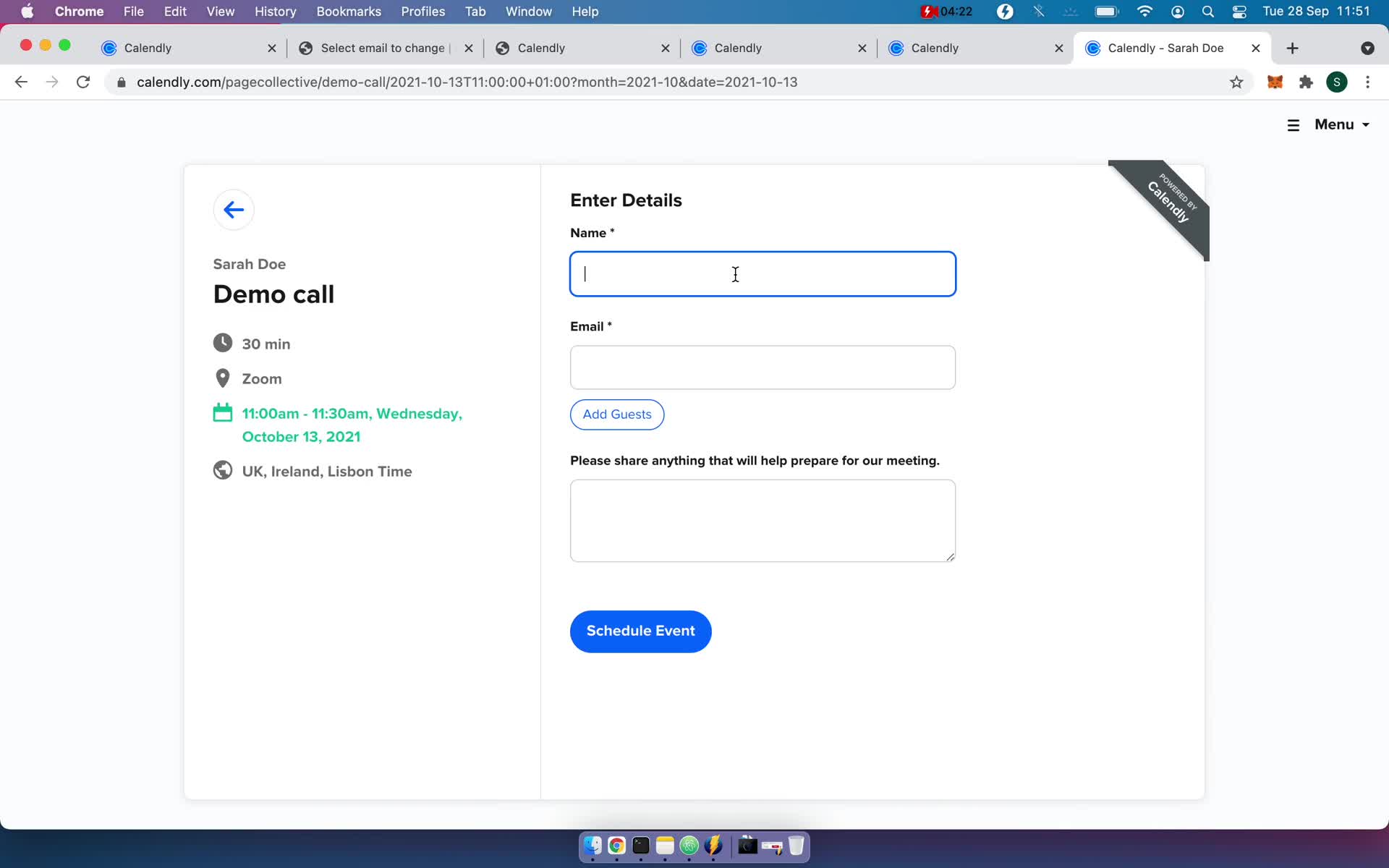This screenshot has width=1389, height=868.
Task: Click the meeting notes text area
Action: (x=762, y=519)
